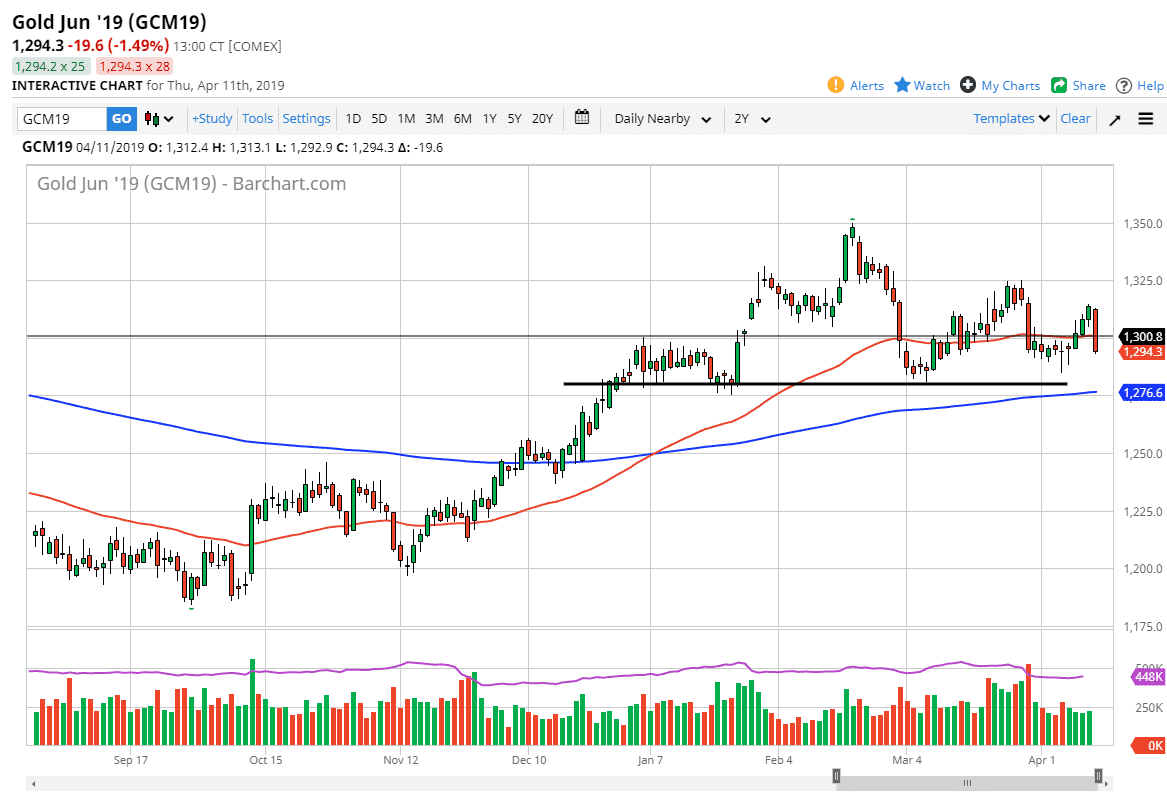
Task: Open Help question mark icon
Action: pos(1124,85)
